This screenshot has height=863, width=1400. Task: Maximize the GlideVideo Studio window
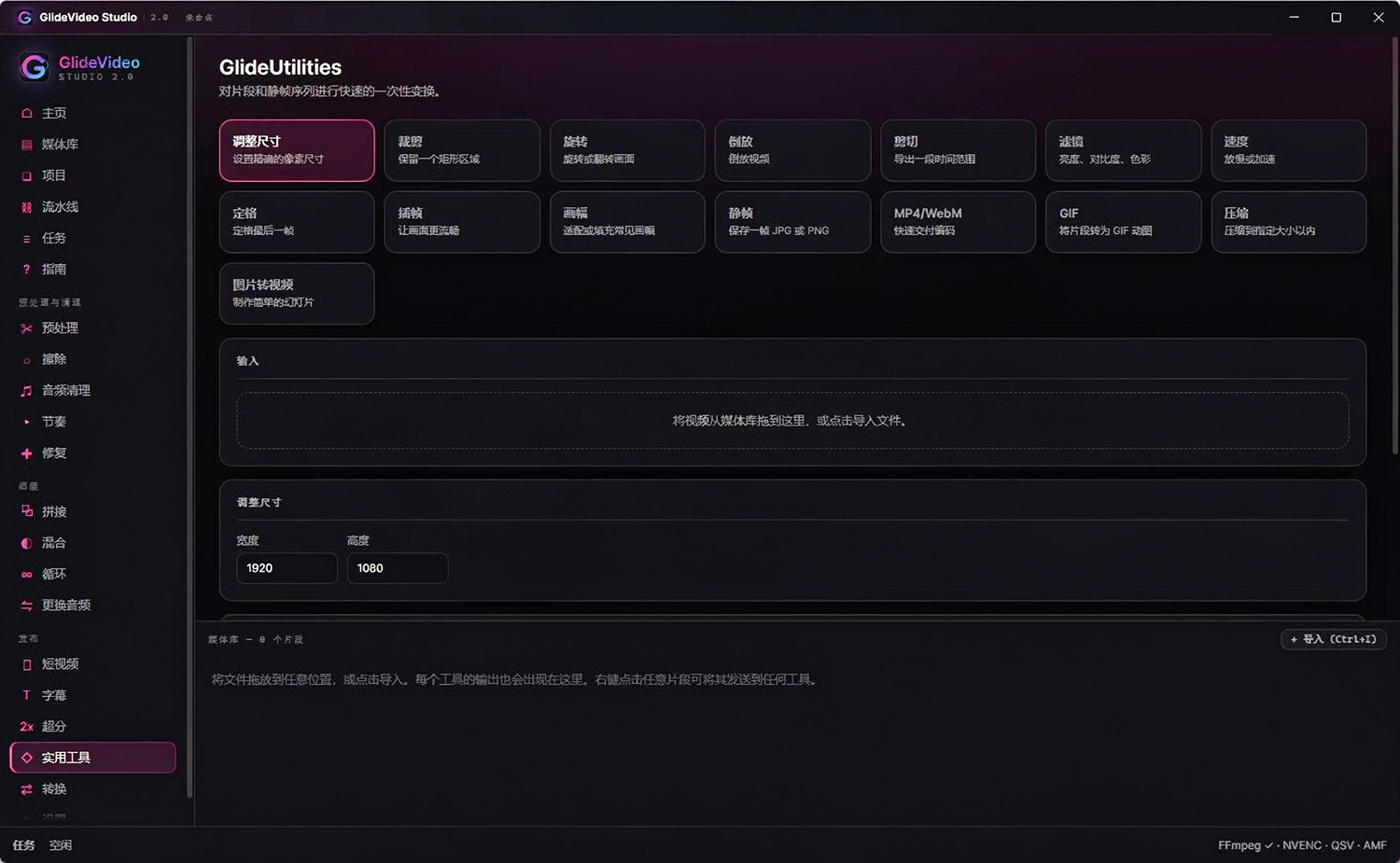1337,18
